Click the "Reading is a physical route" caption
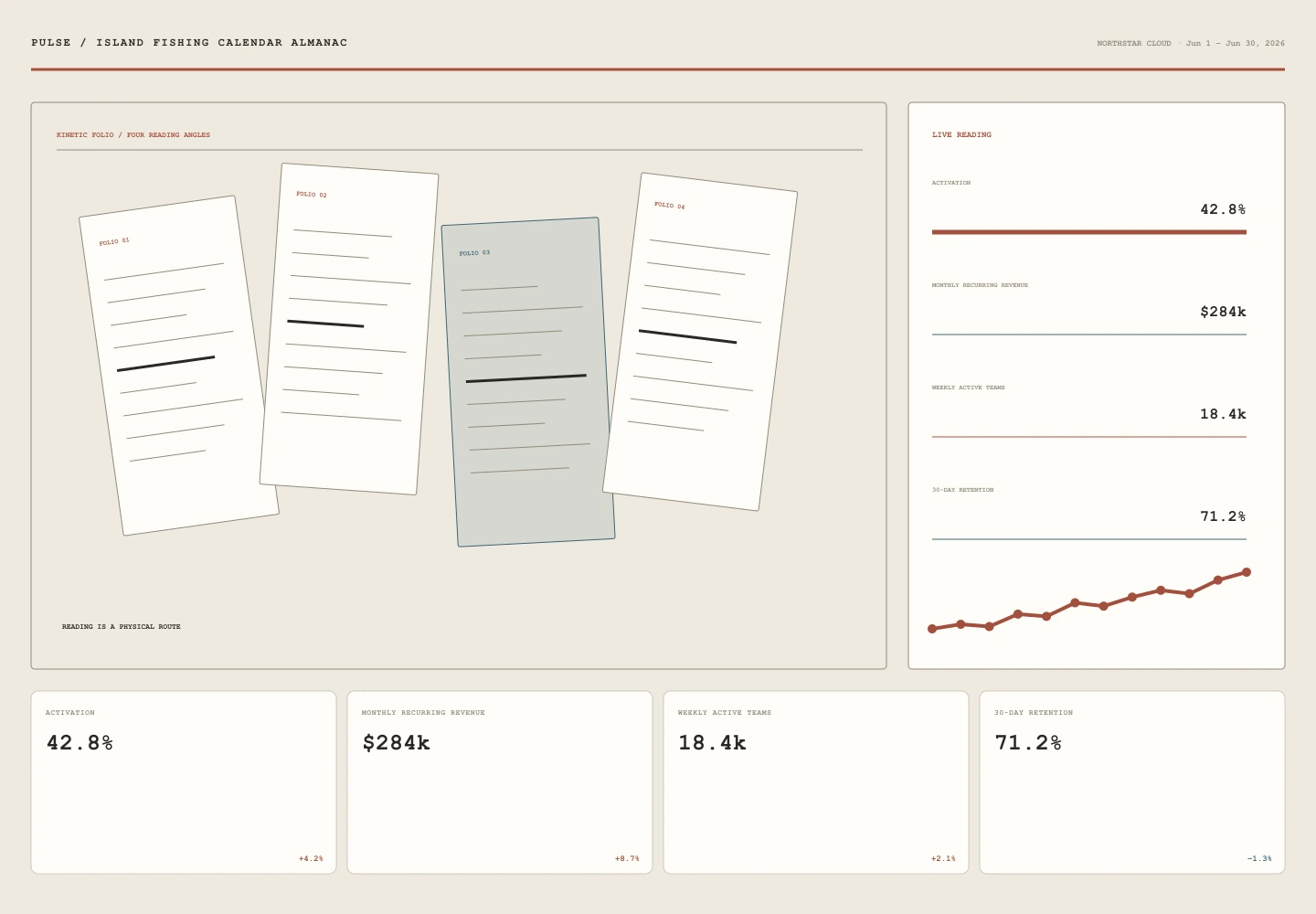Screen dimensions: 1316x914 (122, 627)
